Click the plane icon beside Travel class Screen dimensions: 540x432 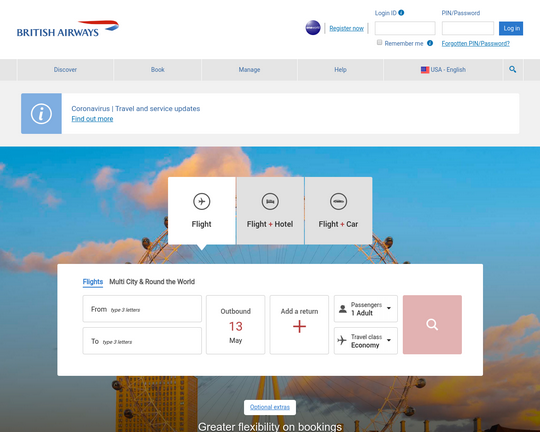coord(342,341)
